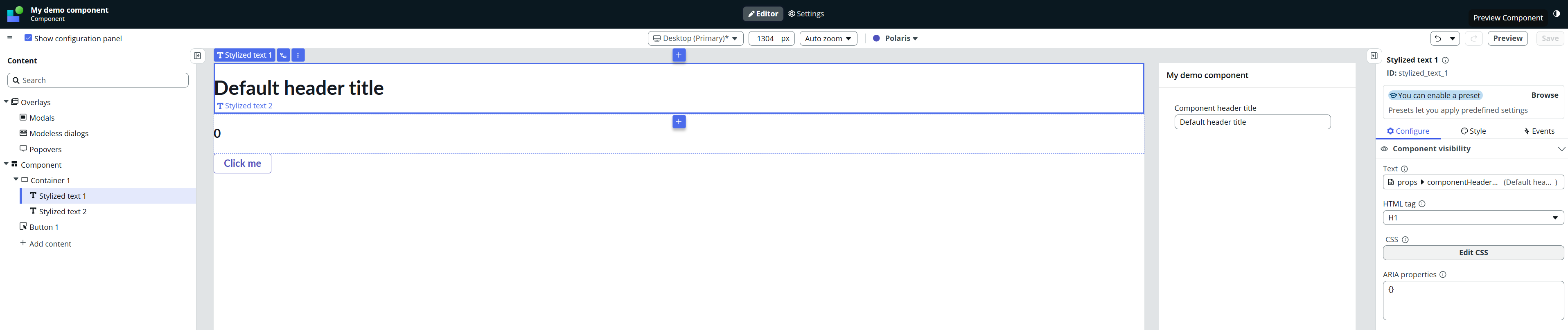Open the Auto zoom dropdown

tap(828, 39)
